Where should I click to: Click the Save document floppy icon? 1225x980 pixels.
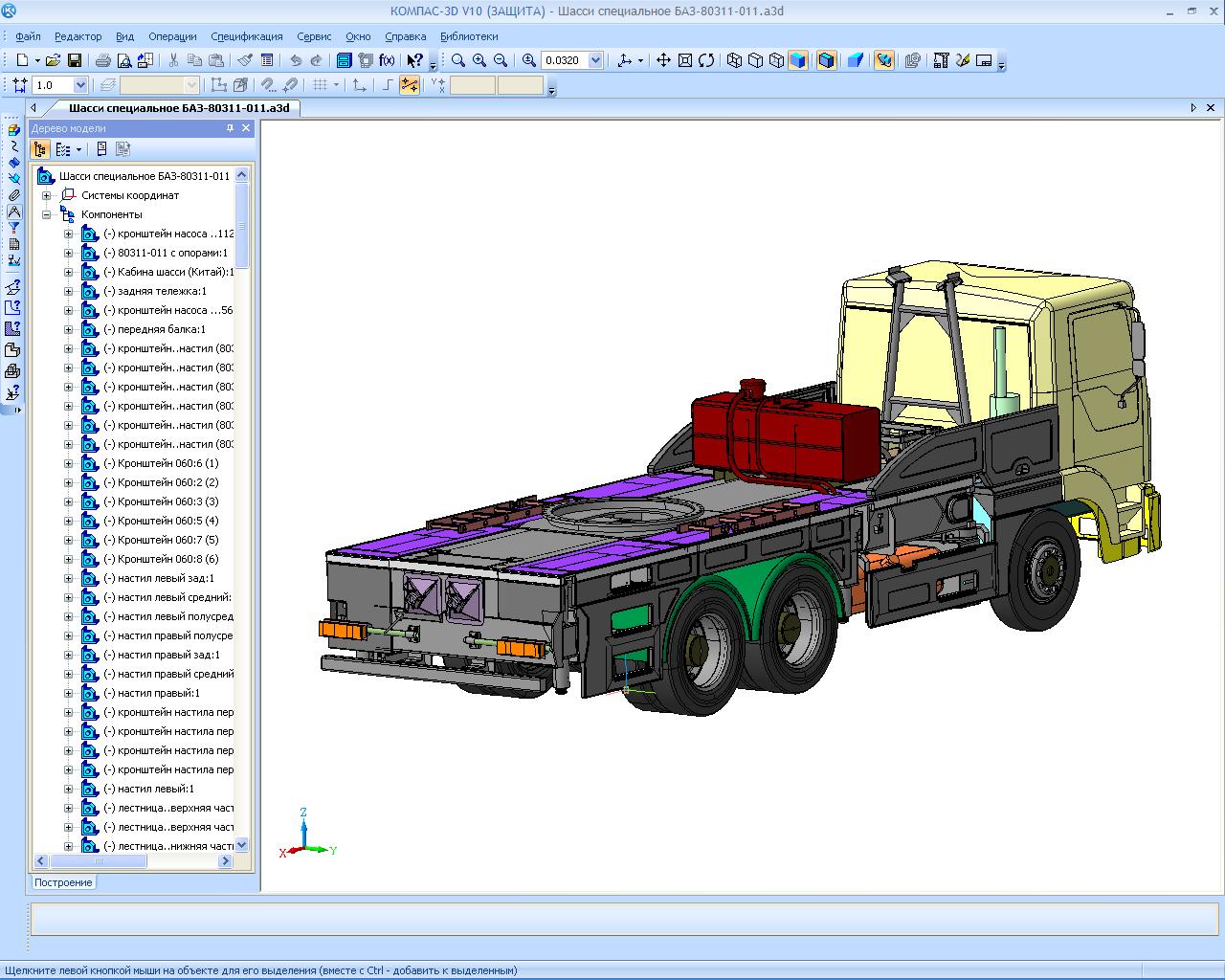[x=75, y=60]
